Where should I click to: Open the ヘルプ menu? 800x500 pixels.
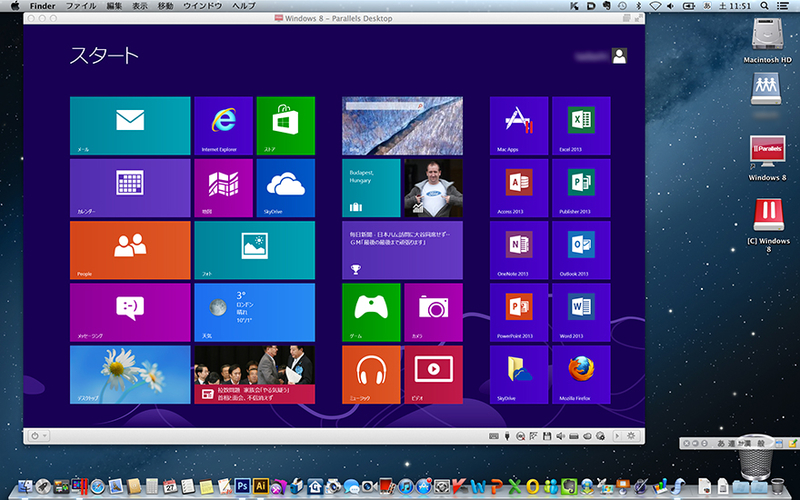244,6
